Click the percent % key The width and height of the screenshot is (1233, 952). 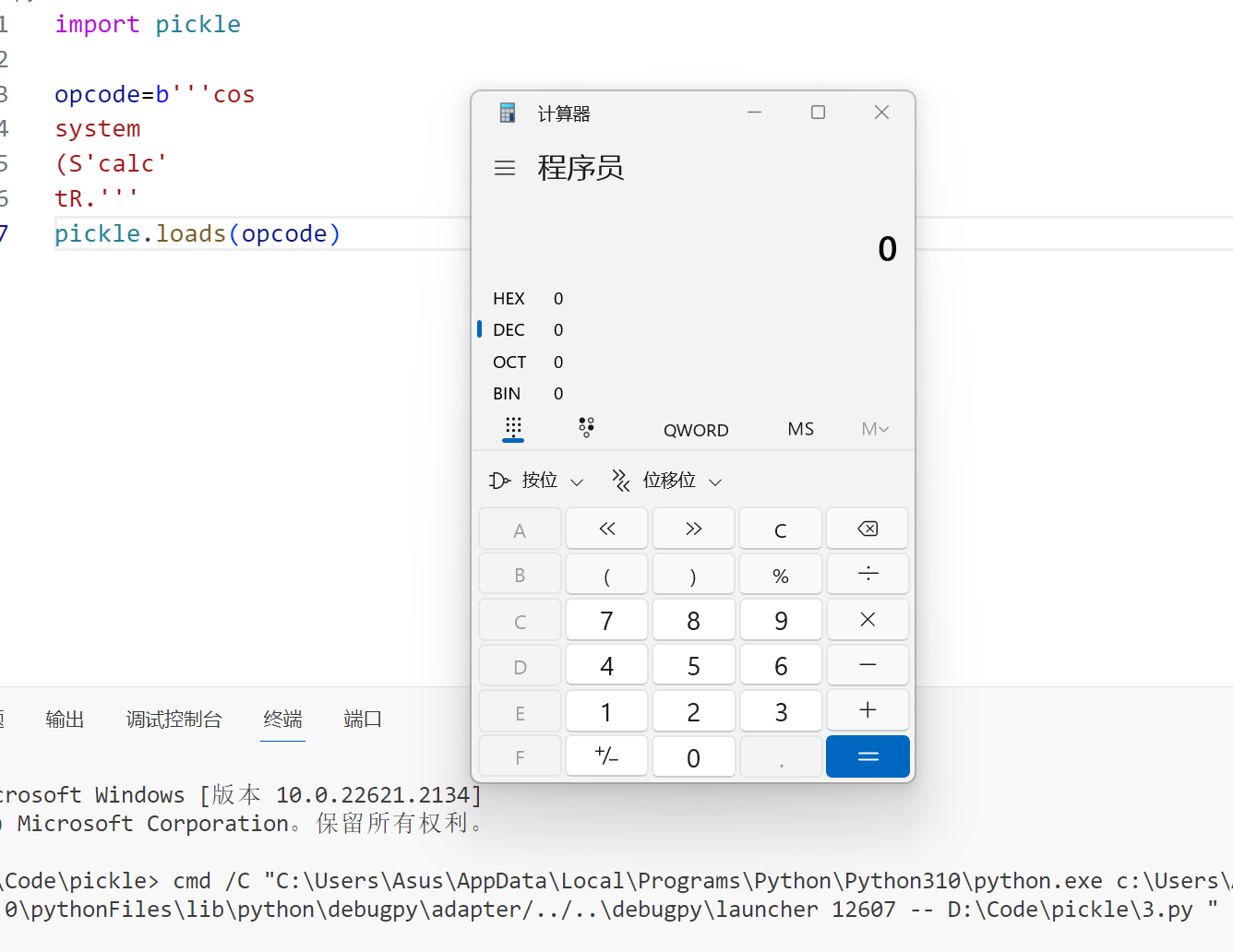pyautogui.click(x=781, y=574)
